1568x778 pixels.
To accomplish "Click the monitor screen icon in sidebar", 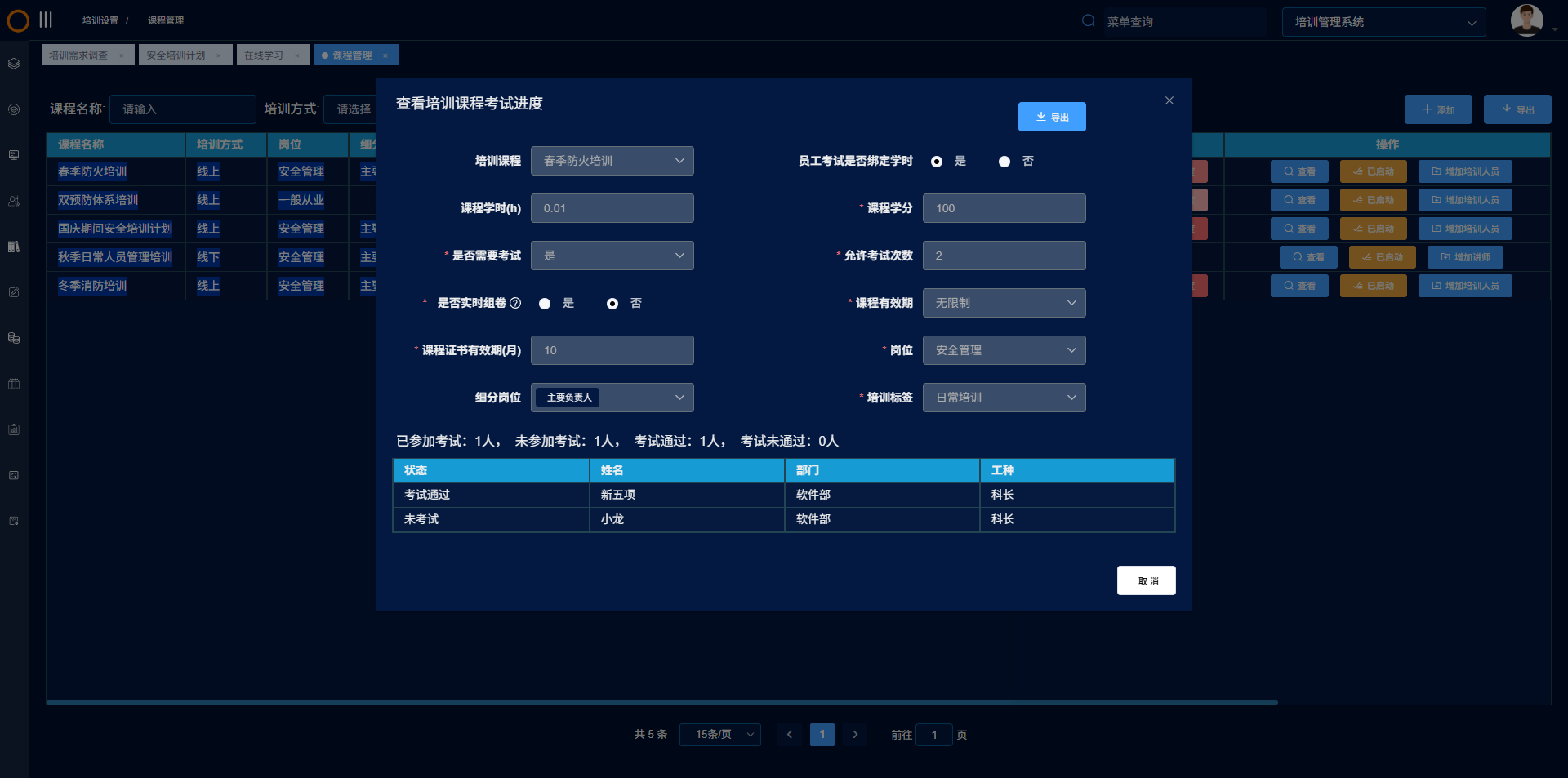I will coord(13,155).
